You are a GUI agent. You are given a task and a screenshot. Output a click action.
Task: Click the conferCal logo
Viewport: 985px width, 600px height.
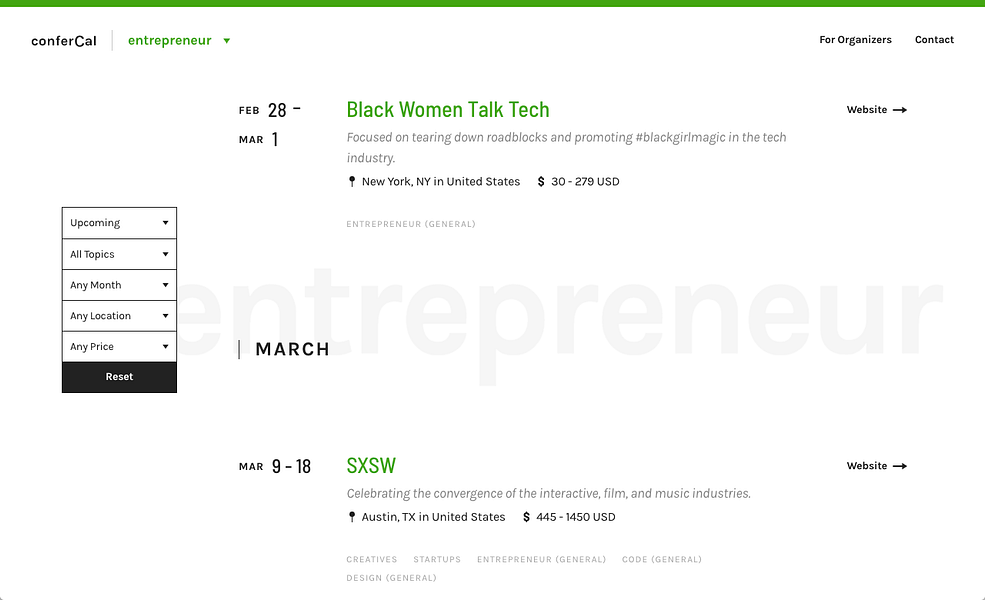point(64,41)
